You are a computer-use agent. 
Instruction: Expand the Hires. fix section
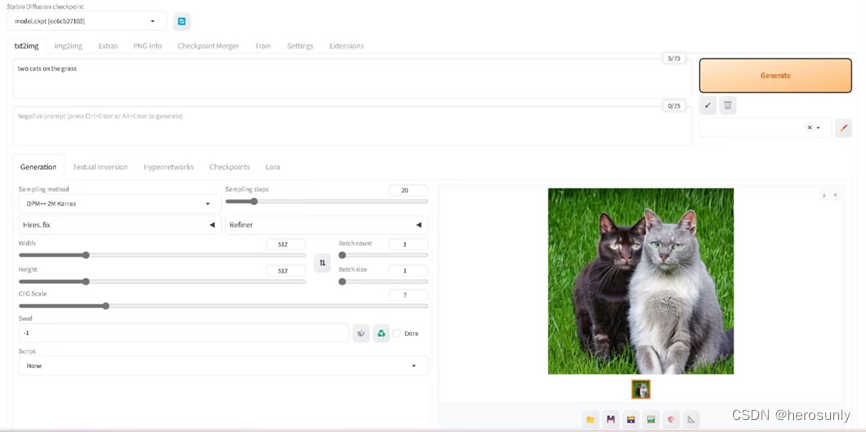coord(120,225)
